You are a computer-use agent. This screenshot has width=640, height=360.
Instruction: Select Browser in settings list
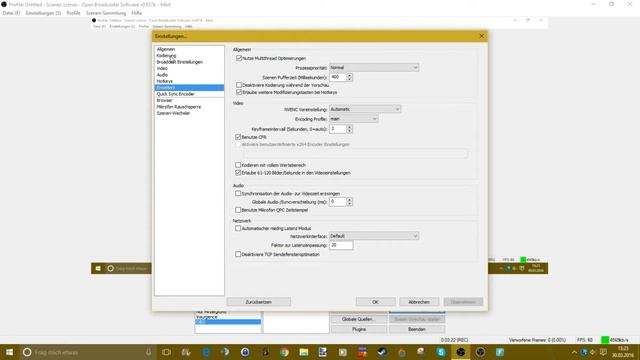[x=164, y=100]
